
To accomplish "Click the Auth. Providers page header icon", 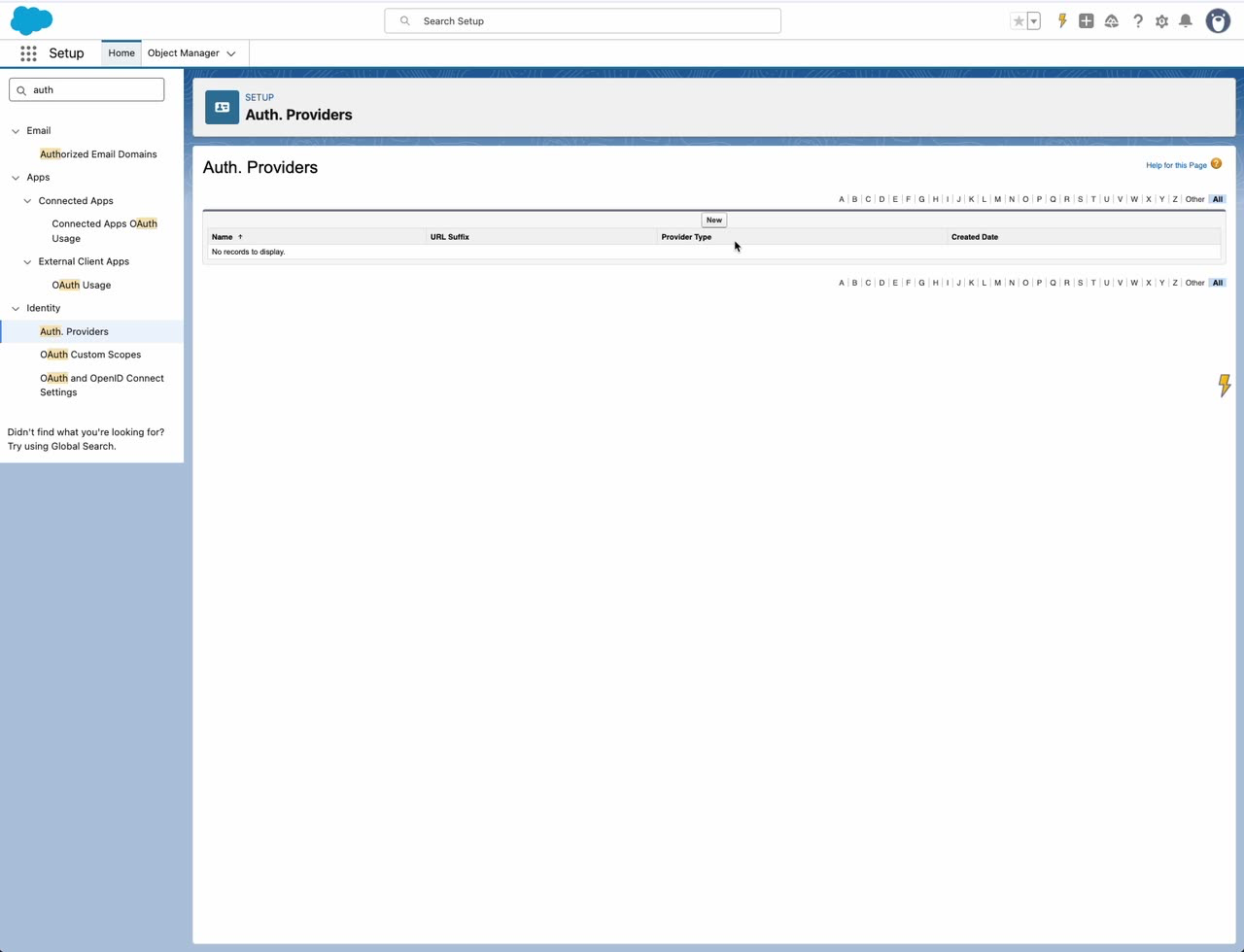I will (x=222, y=107).
